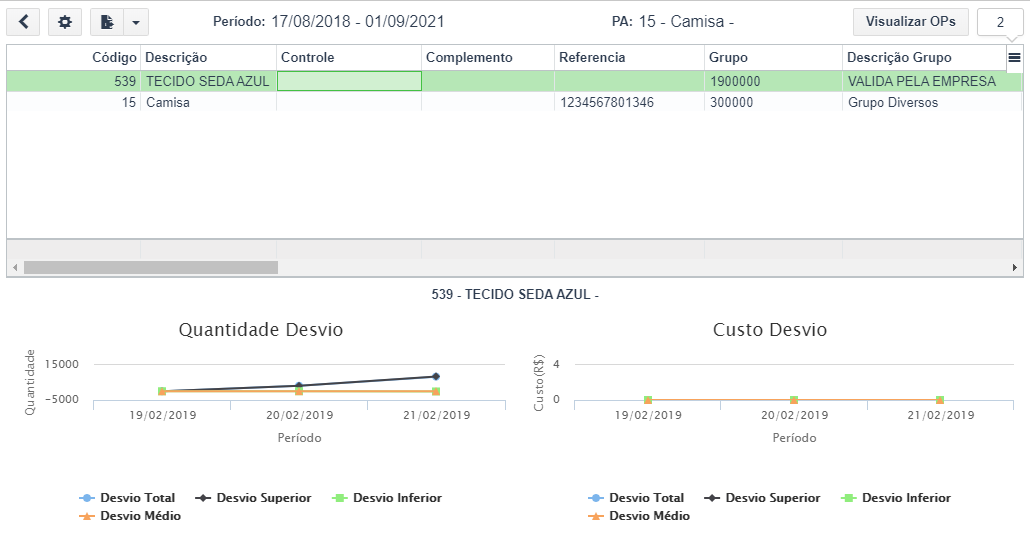
Task: Click the scrollbar left arrow
Action: (15, 267)
